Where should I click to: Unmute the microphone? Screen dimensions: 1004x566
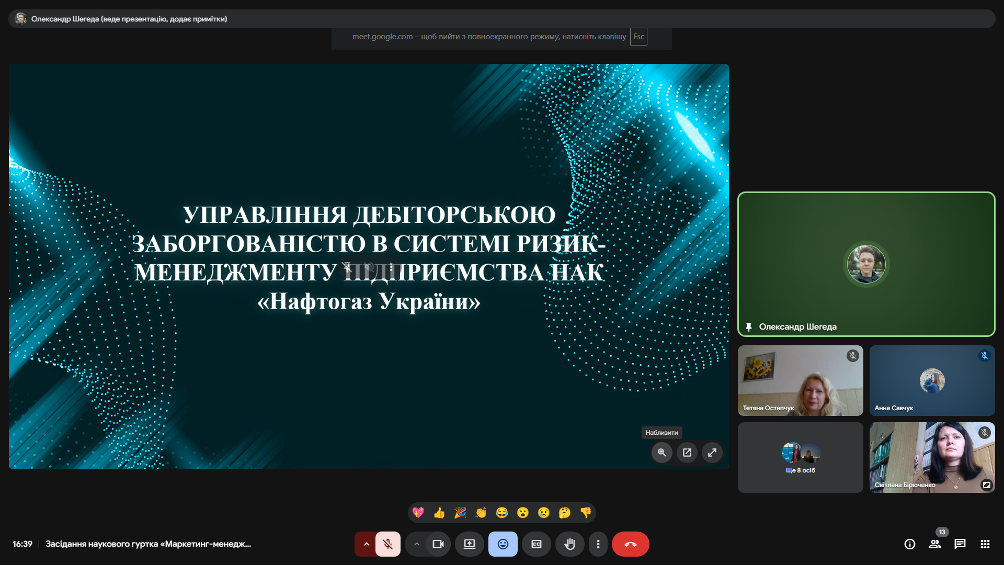(388, 544)
